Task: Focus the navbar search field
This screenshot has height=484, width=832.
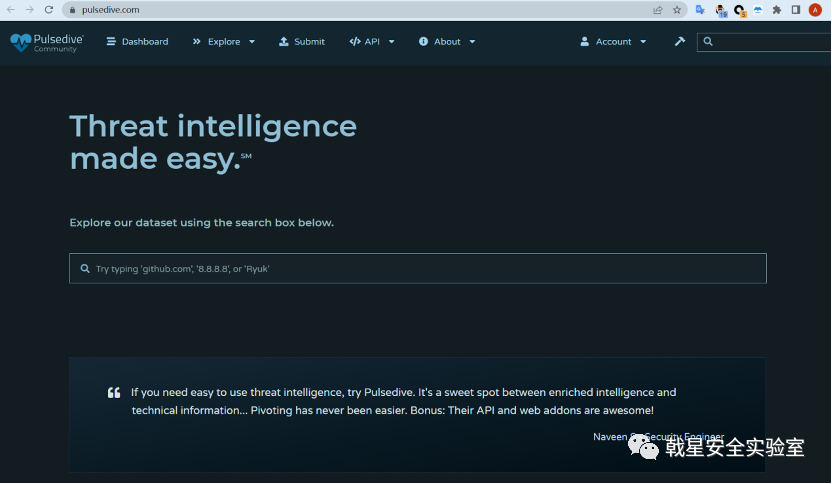Action: tap(764, 42)
